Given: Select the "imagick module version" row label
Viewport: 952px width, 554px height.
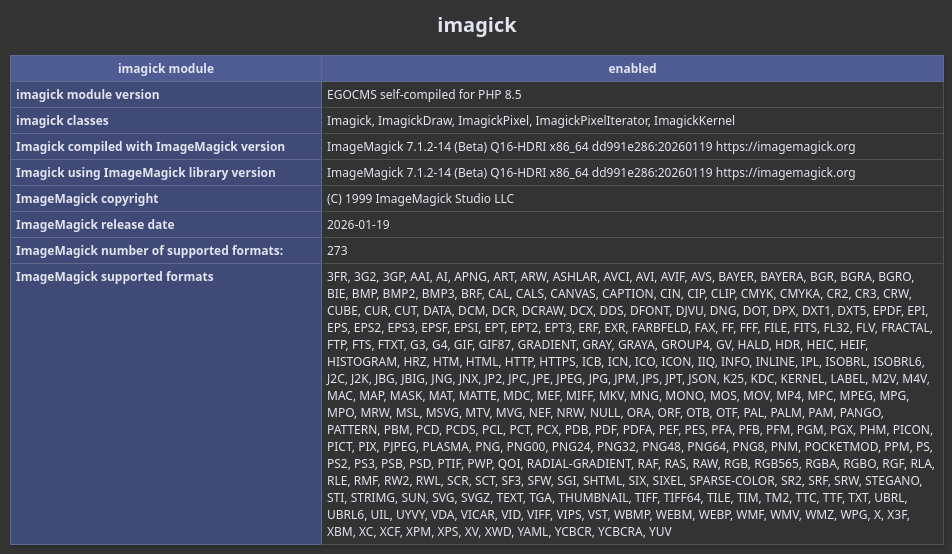Looking at the screenshot, I should (88, 95).
